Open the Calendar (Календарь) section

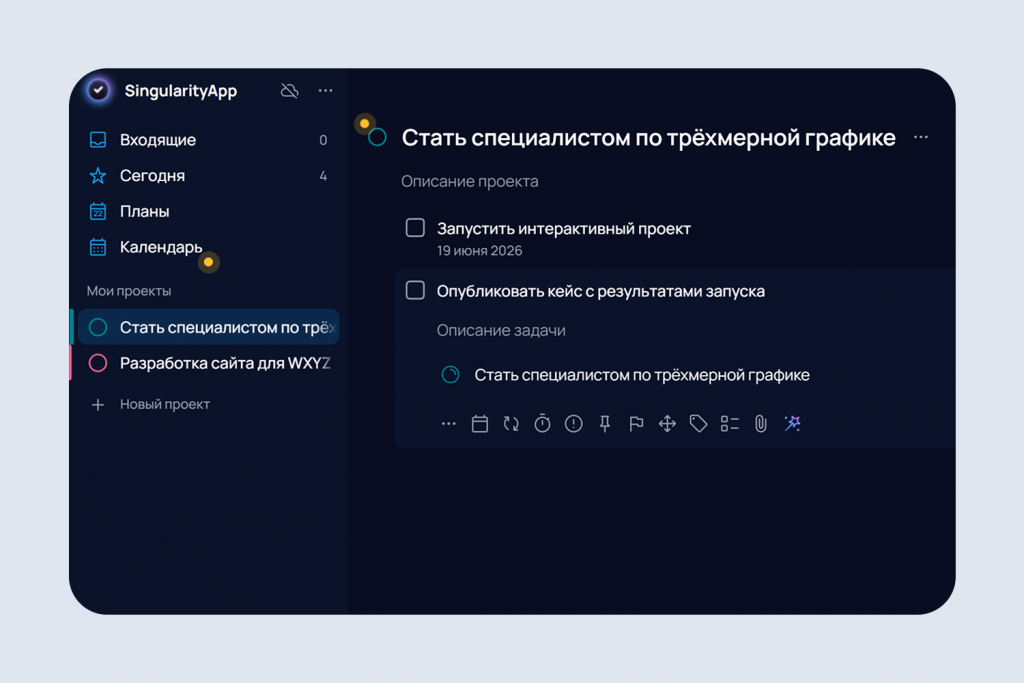pyautogui.click(x=208, y=247)
